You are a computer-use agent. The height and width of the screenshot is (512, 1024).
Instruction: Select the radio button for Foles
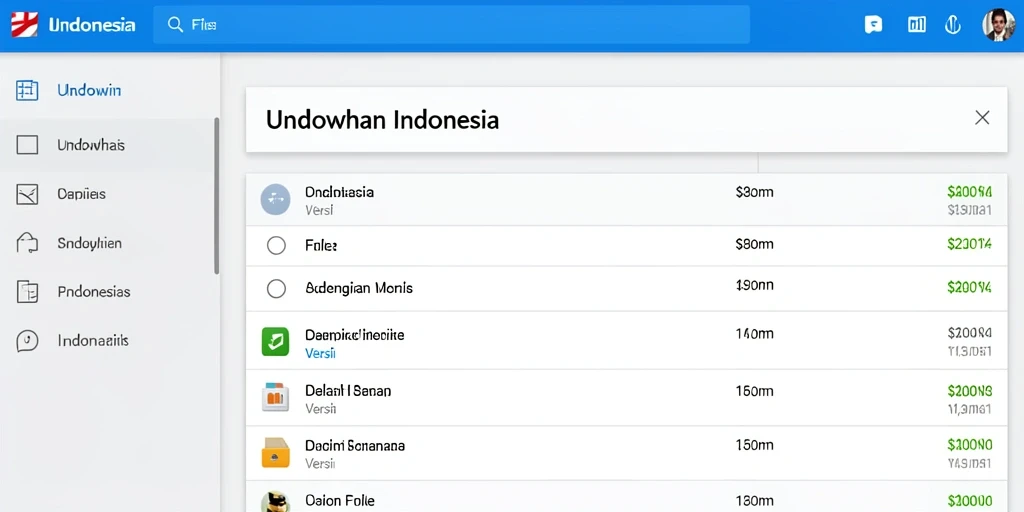click(x=276, y=246)
